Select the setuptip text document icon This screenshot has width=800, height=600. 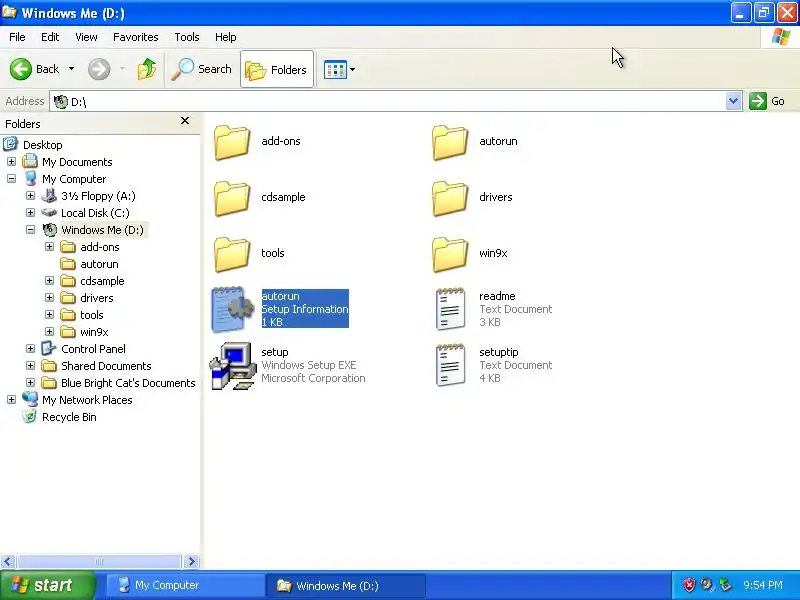450,365
